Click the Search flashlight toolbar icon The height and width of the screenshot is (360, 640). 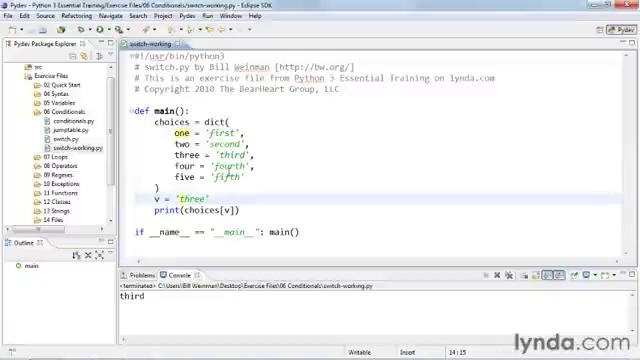146,29
